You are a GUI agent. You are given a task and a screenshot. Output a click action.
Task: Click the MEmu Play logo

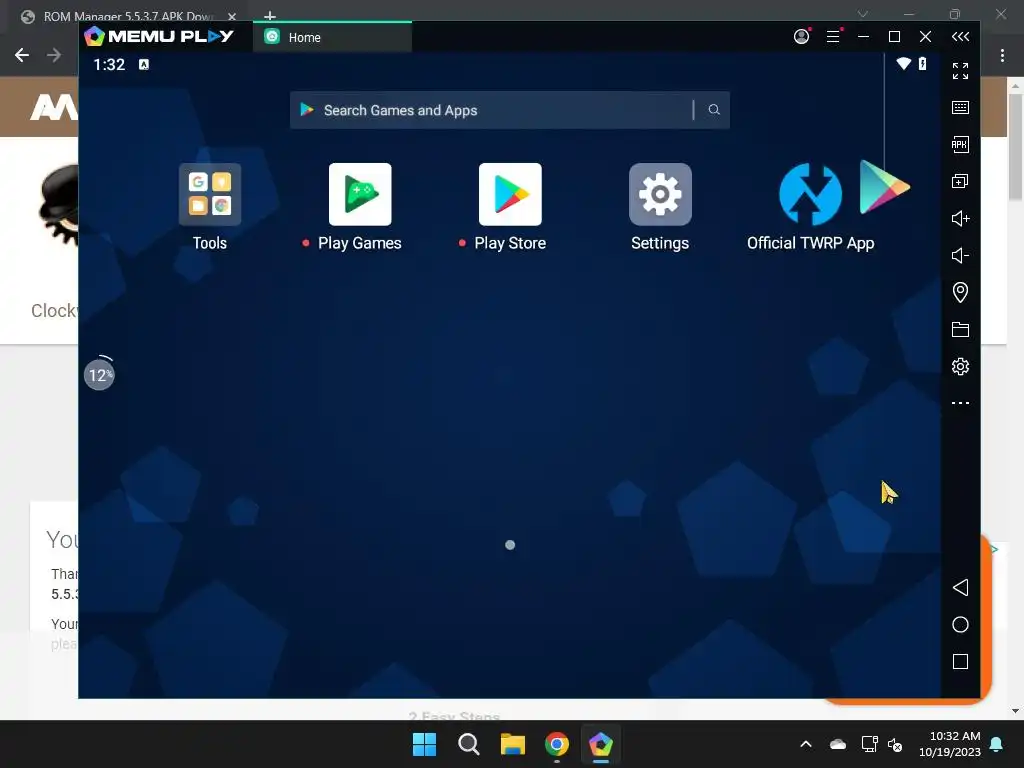point(159,37)
